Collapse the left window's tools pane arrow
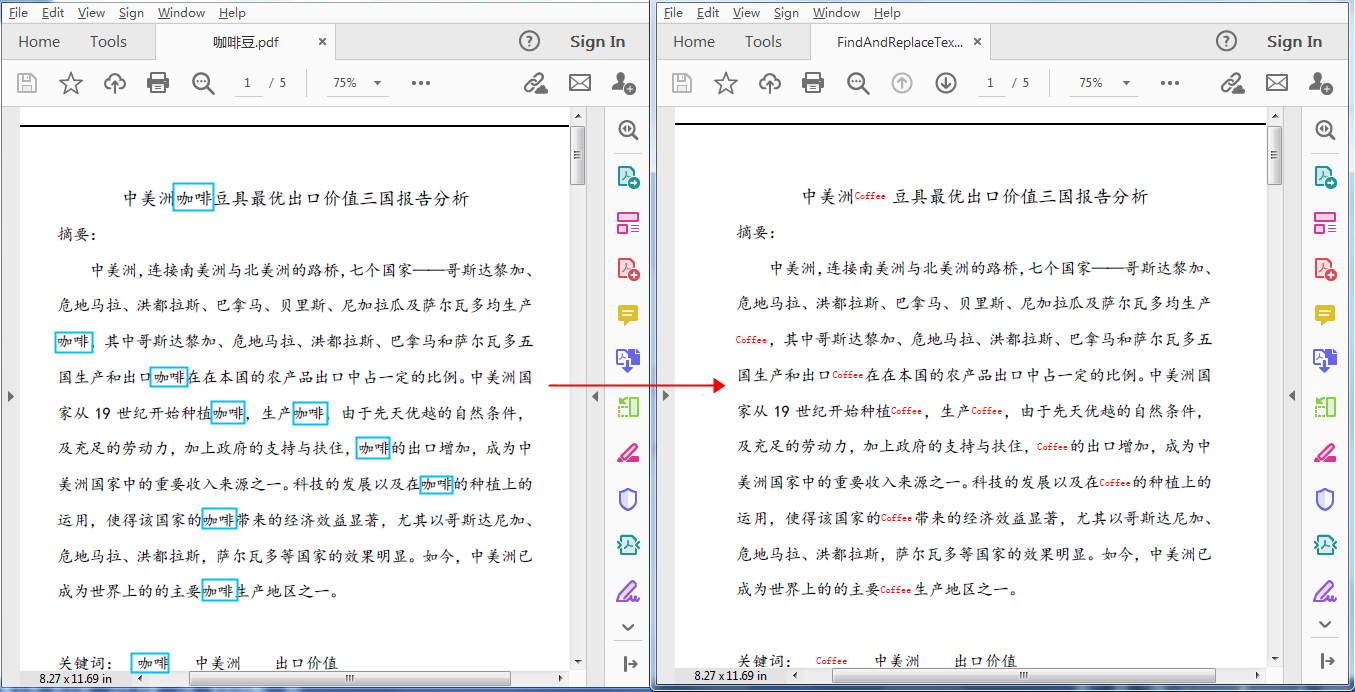Screen dimensions: 1355x692 (594, 396)
